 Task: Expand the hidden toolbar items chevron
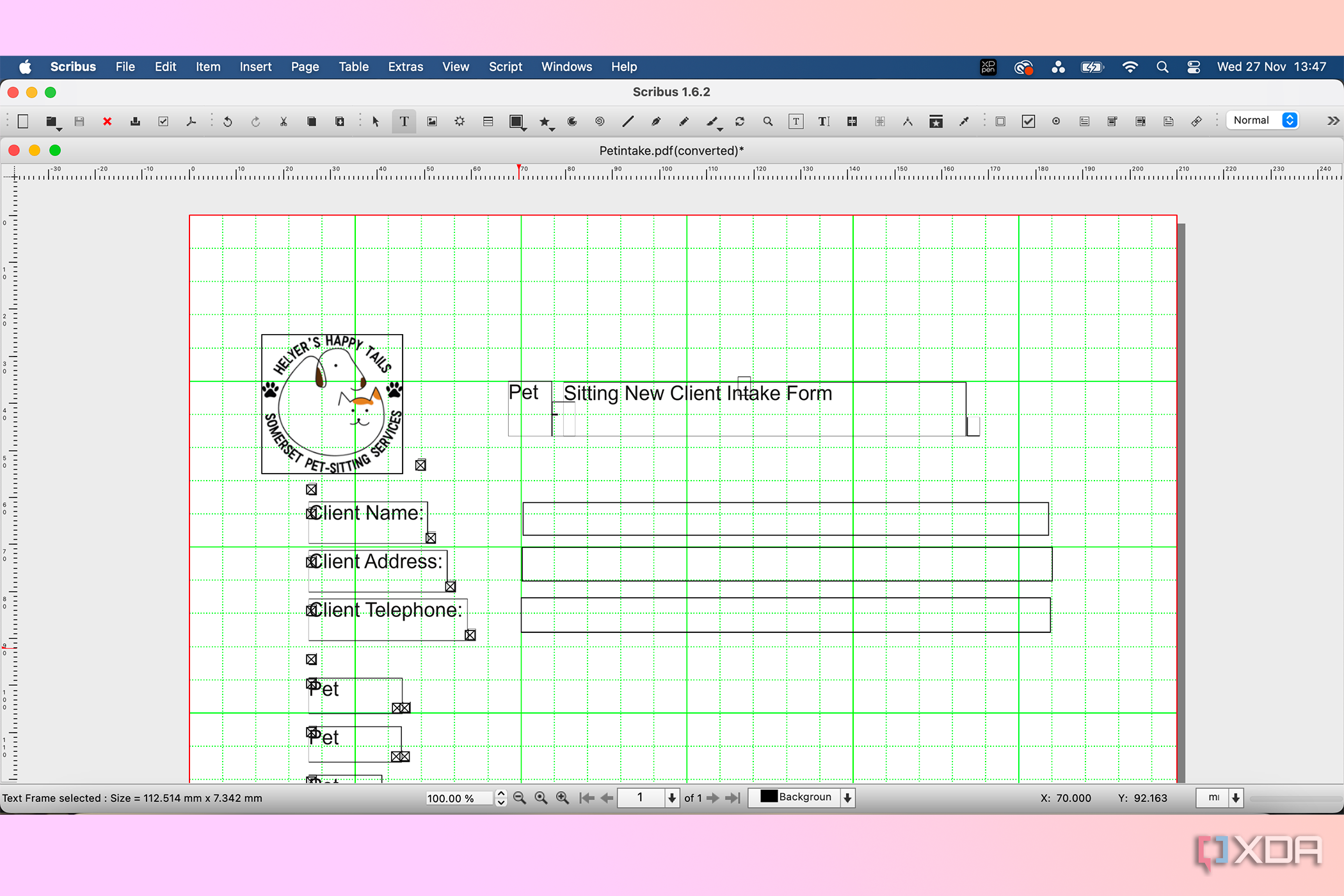[1333, 121]
